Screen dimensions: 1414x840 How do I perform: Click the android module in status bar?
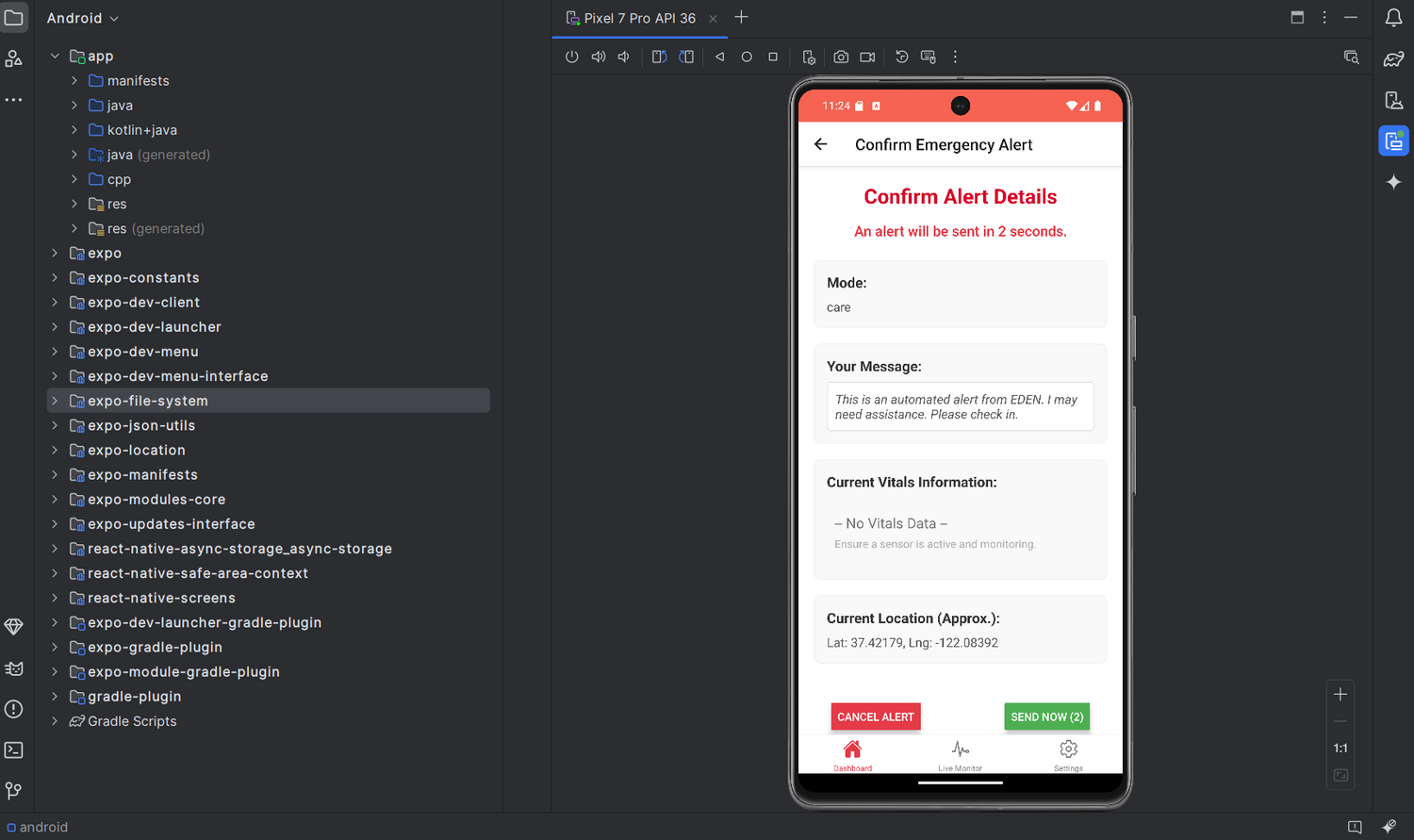coord(38,827)
